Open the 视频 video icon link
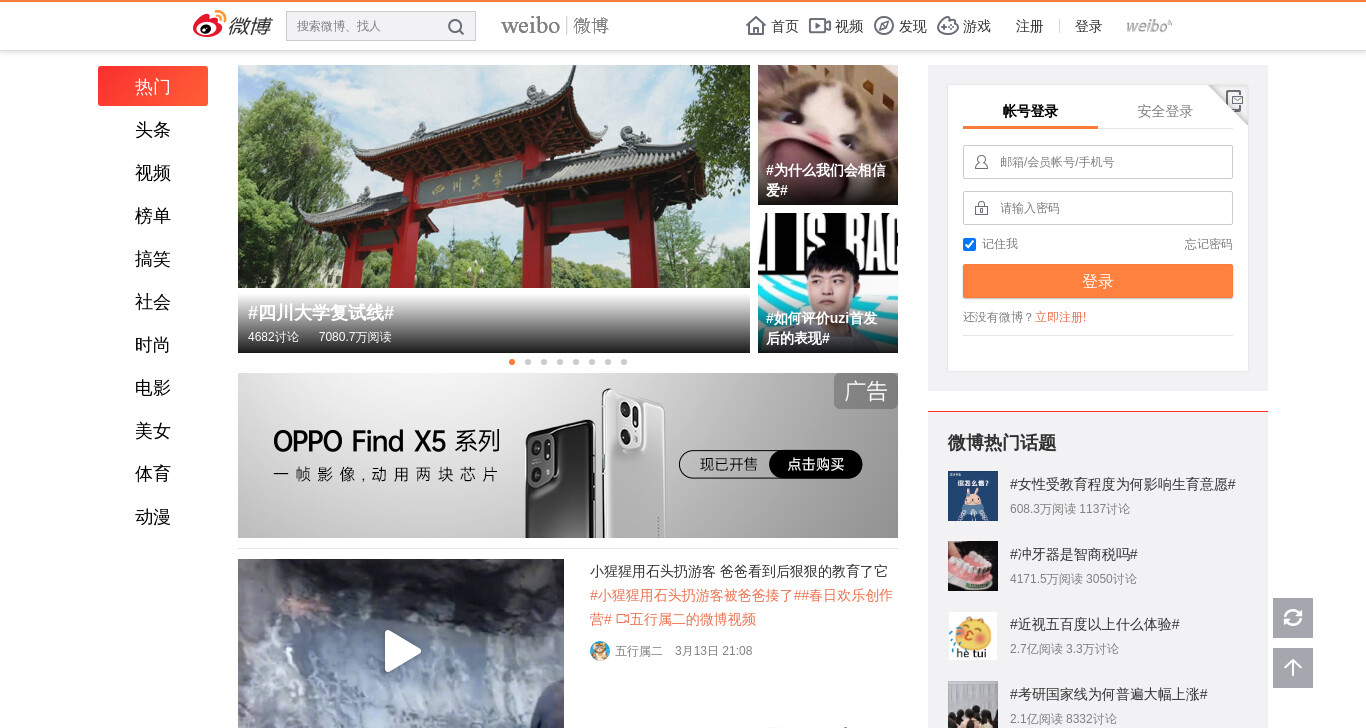The image size is (1366, 728). 820,26
